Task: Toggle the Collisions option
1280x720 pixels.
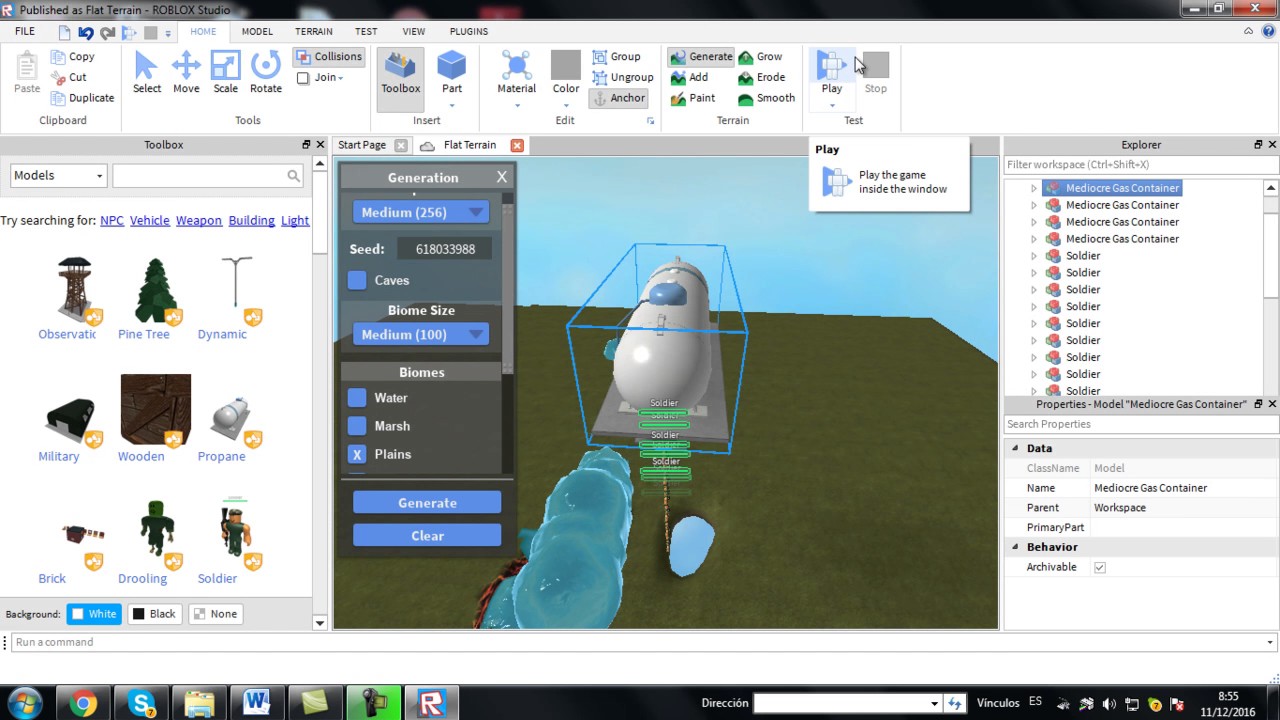Action: (x=328, y=57)
